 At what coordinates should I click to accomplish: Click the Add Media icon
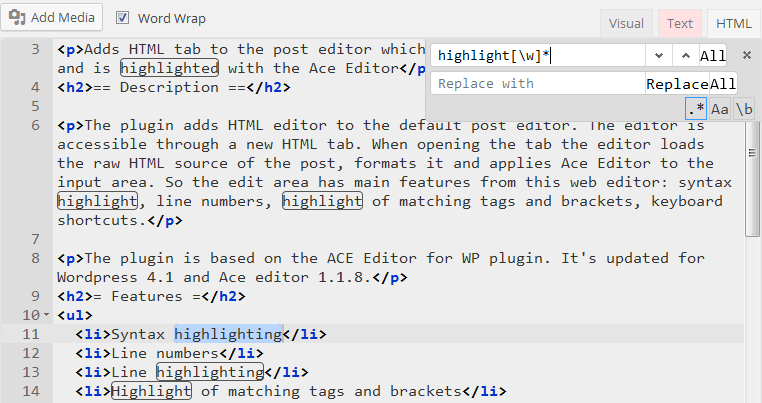click(x=17, y=17)
